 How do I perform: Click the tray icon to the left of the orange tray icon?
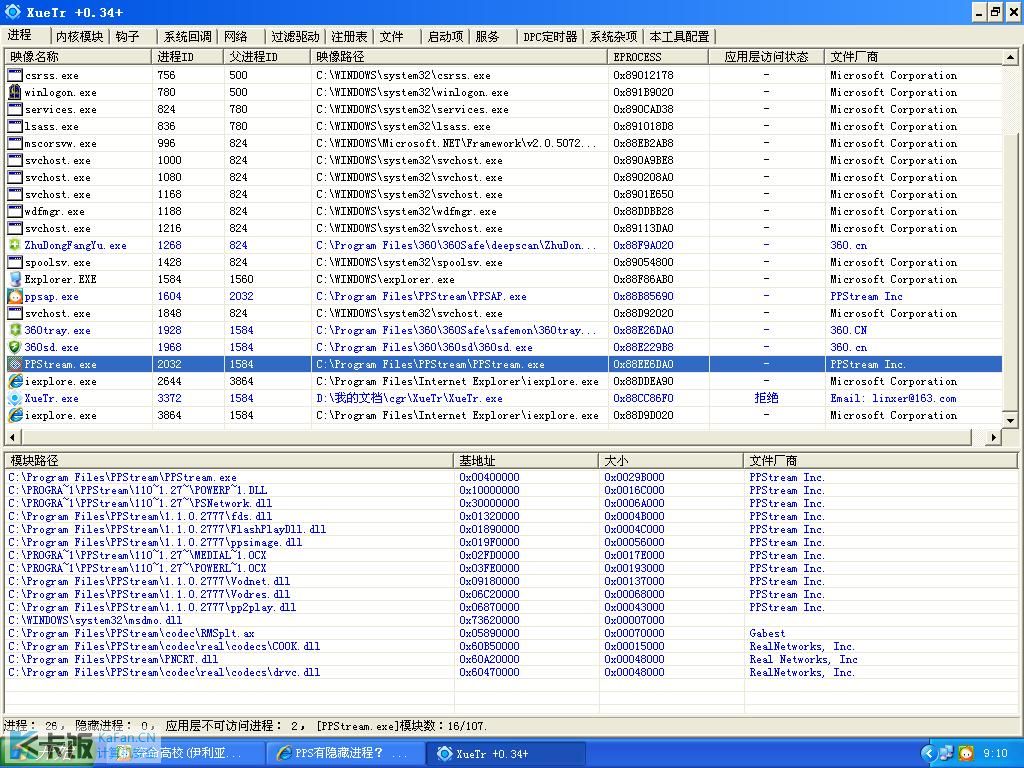tap(946, 753)
